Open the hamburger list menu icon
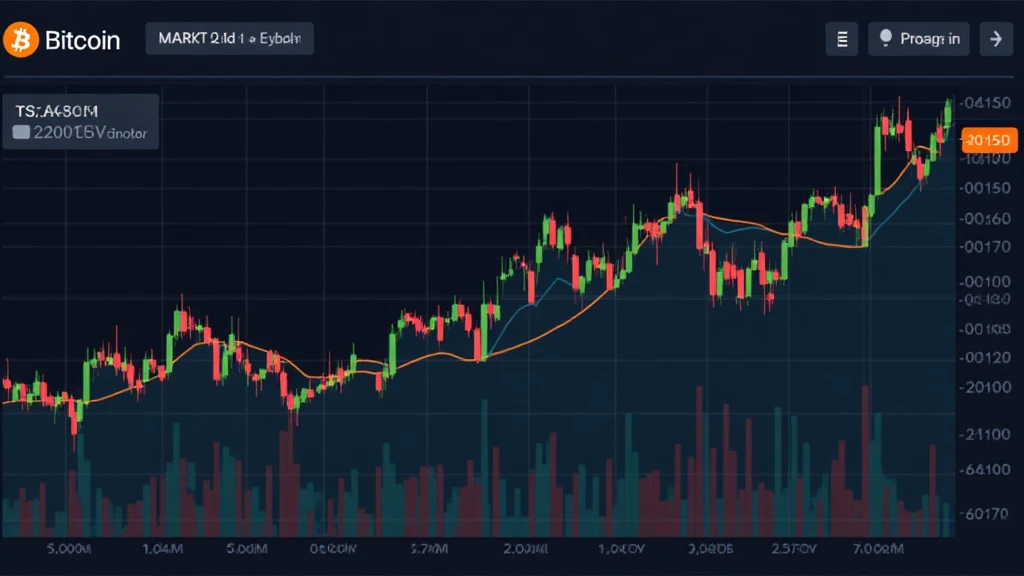 coord(842,39)
